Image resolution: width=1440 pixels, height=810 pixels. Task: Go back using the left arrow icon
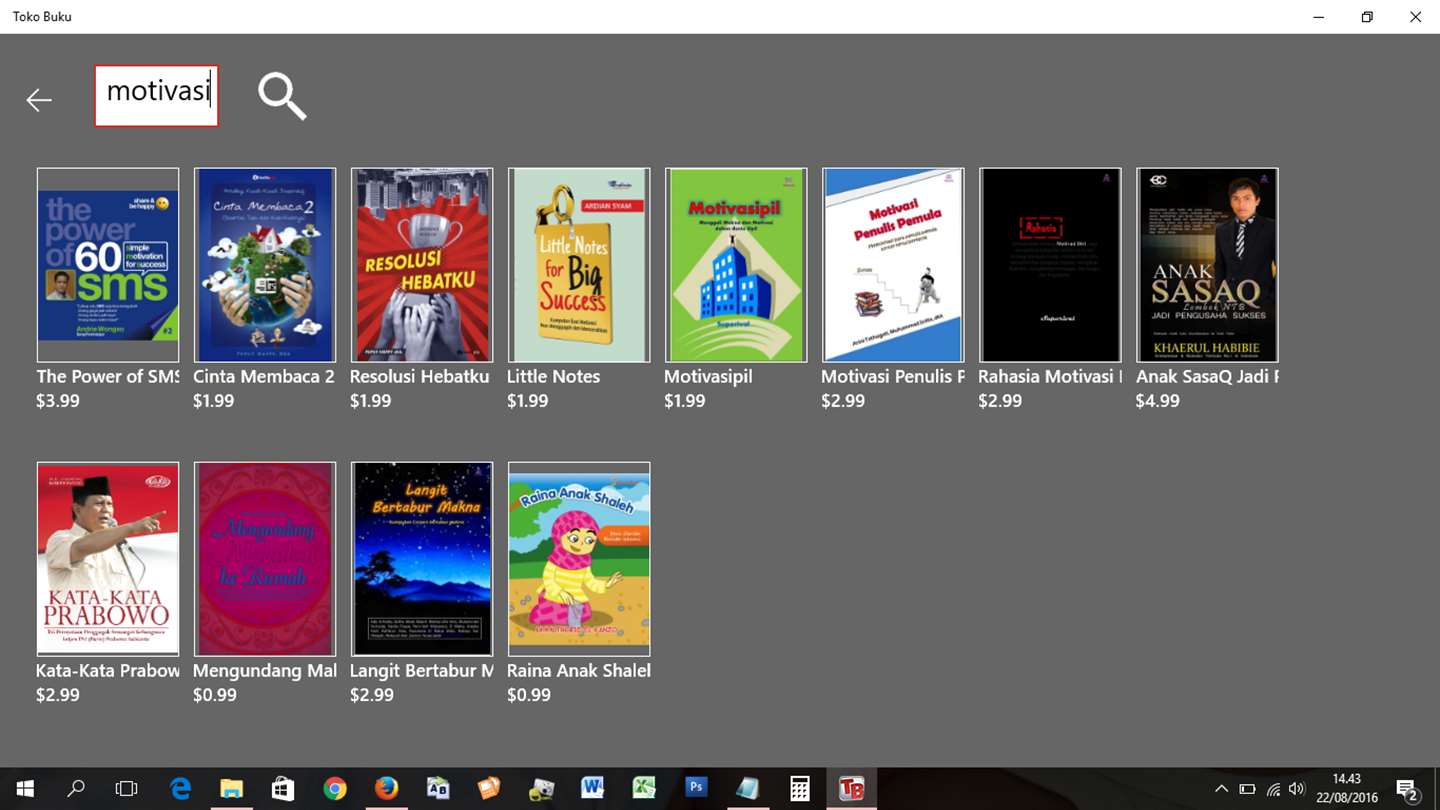(39, 100)
